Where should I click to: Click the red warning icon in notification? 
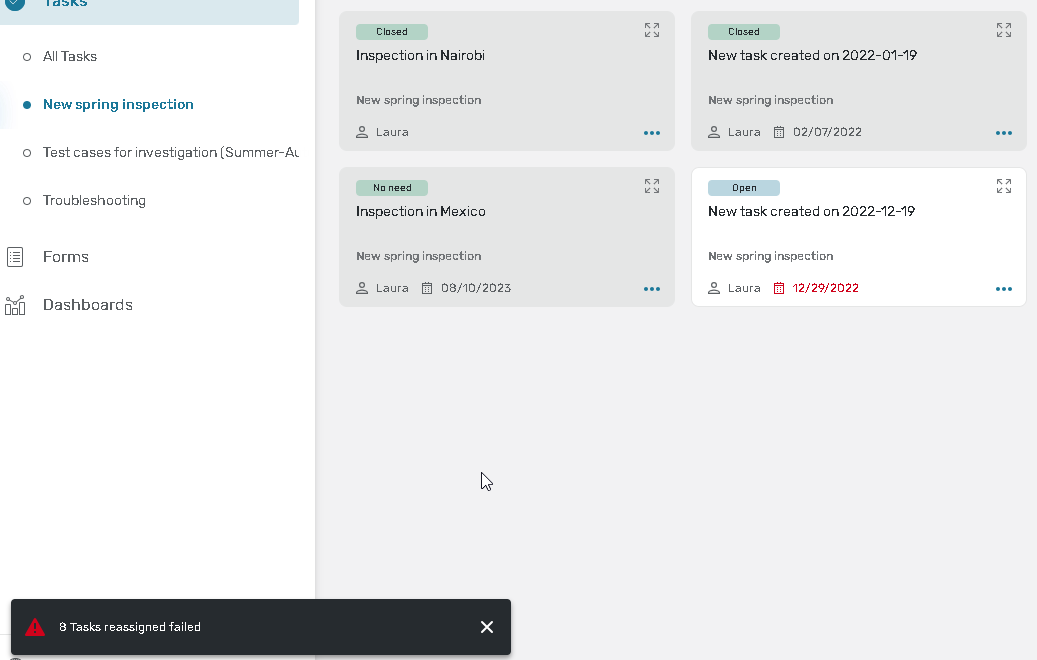pyautogui.click(x=35, y=627)
